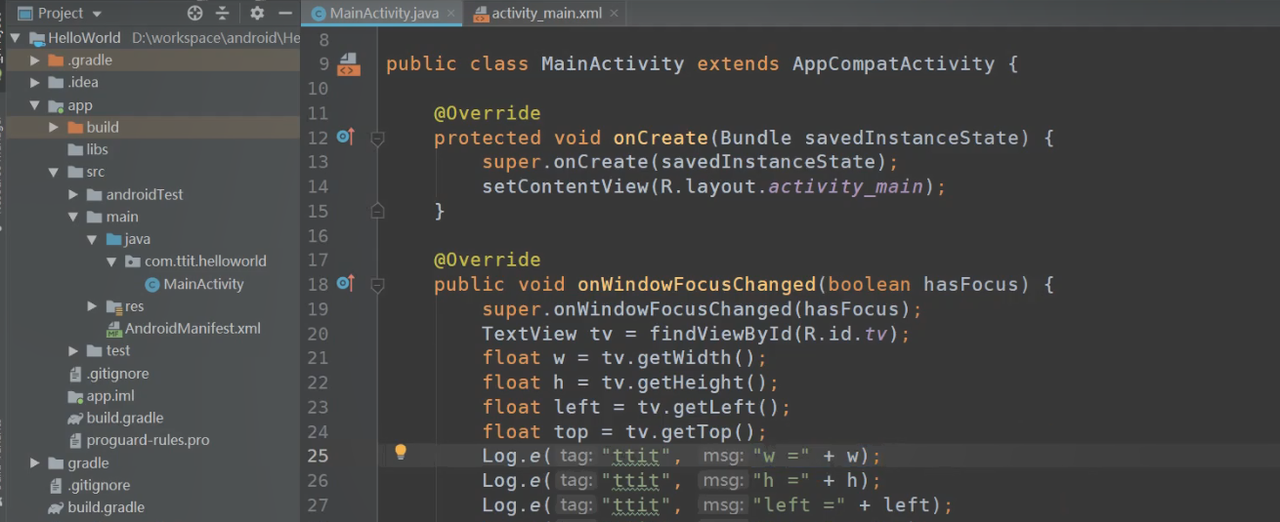Viewport: 1280px width, 522px height.
Task: Click the related XML file gutter icon
Action: pyautogui.click(x=348, y=64)
